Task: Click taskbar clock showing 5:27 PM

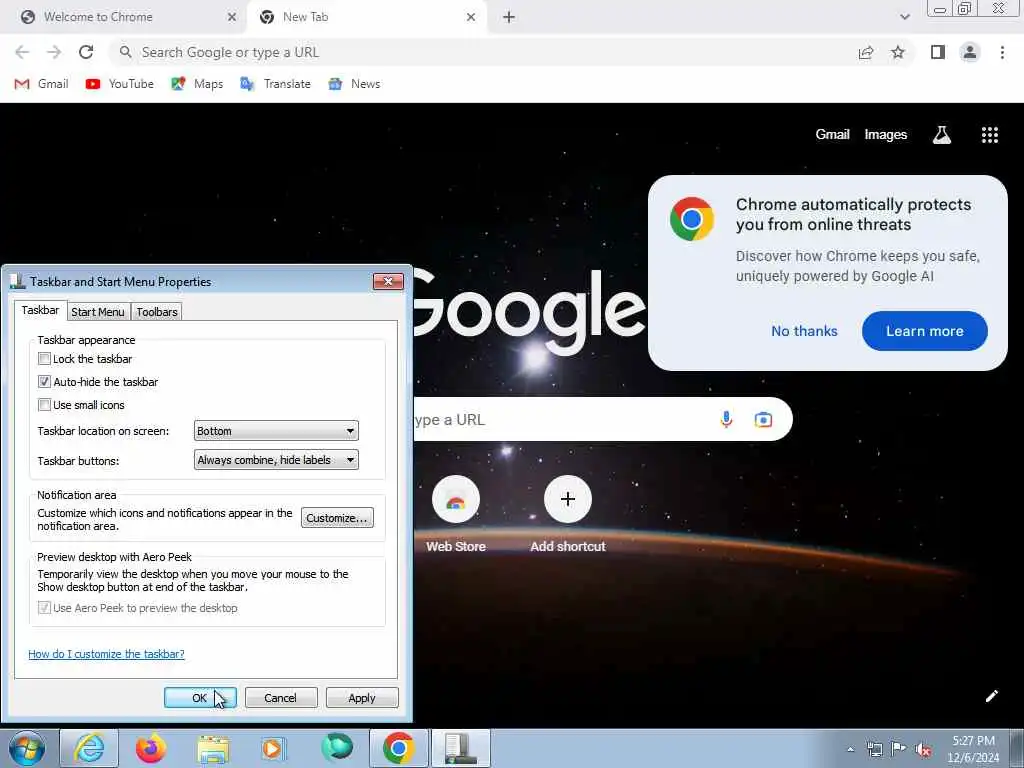Action: click(973, 749)
